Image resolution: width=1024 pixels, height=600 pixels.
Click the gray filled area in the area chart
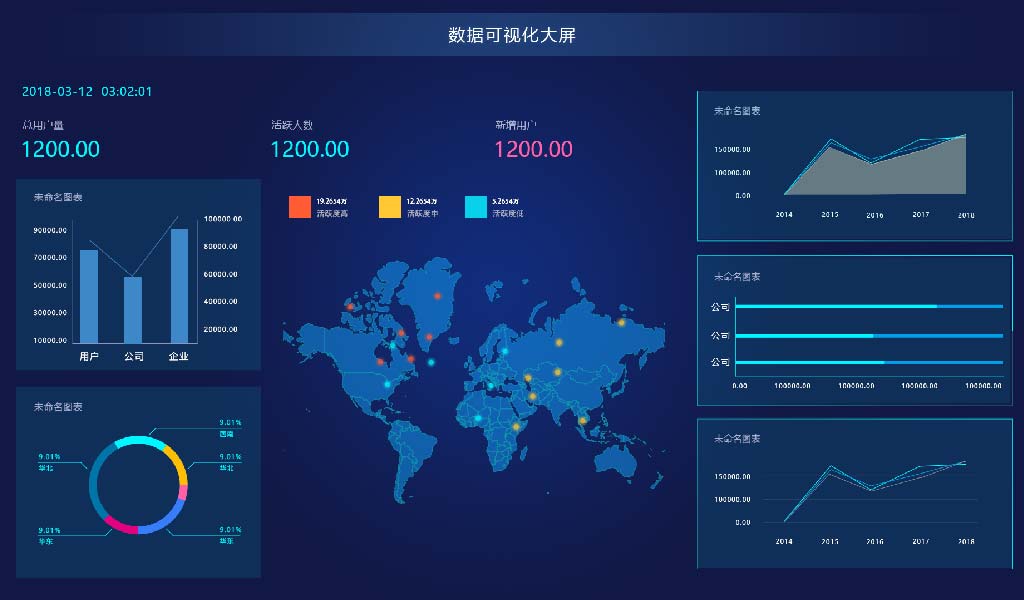(900, 170)
